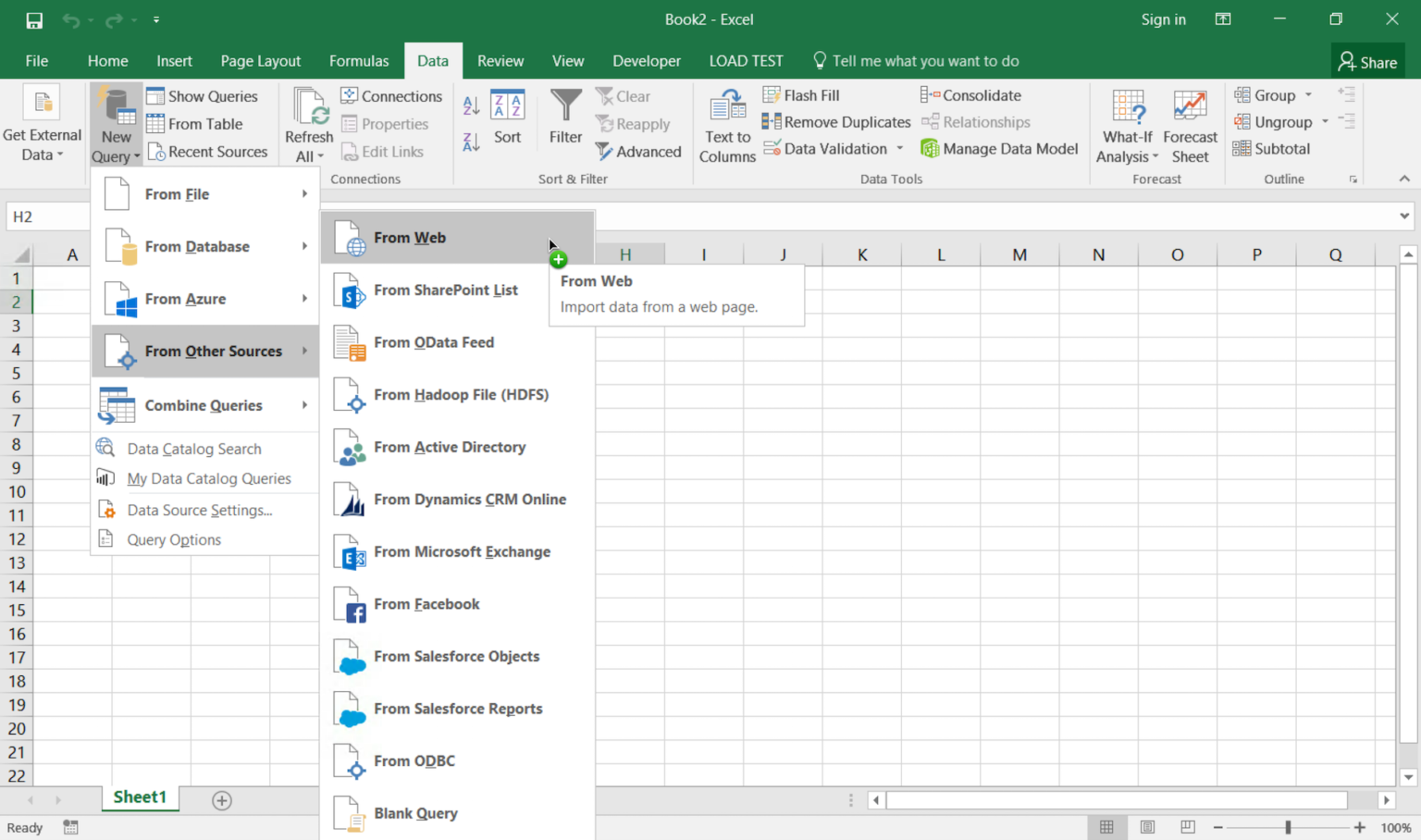Choose From Web import option

coord(409,238)
